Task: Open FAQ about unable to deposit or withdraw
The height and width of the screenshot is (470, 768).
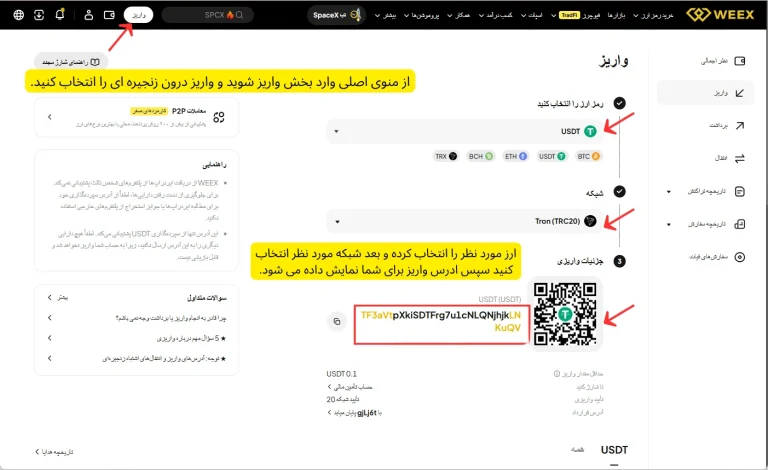Action: [x=137, y=318]
